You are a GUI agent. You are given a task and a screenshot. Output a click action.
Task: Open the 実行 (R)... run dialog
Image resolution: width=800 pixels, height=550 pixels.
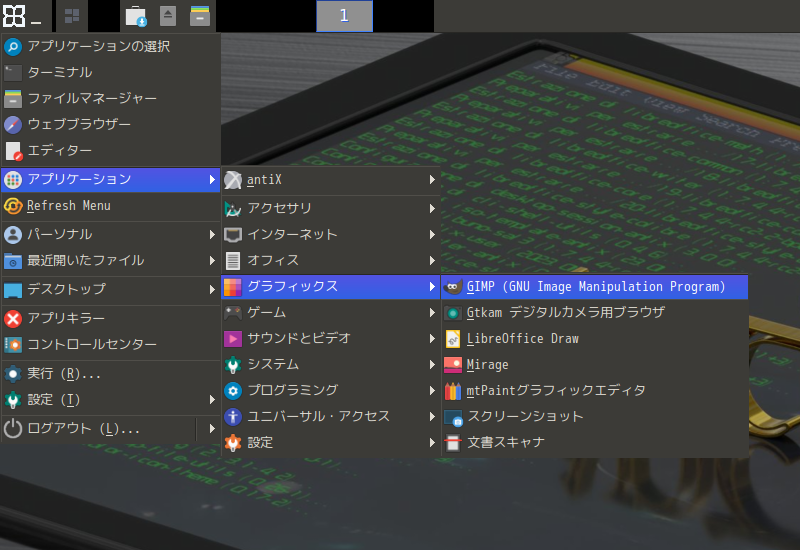pyautogui.click(x=111, y=374)
